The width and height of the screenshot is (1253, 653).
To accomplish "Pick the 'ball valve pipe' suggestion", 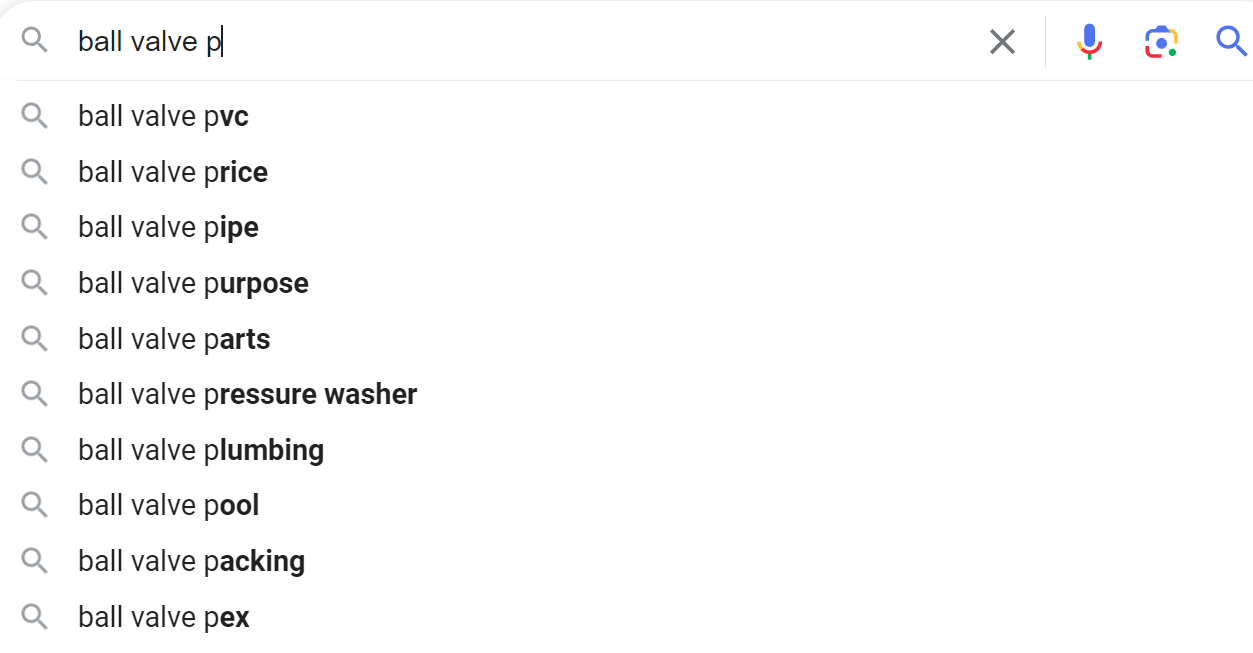I will (x=169, y=228).
